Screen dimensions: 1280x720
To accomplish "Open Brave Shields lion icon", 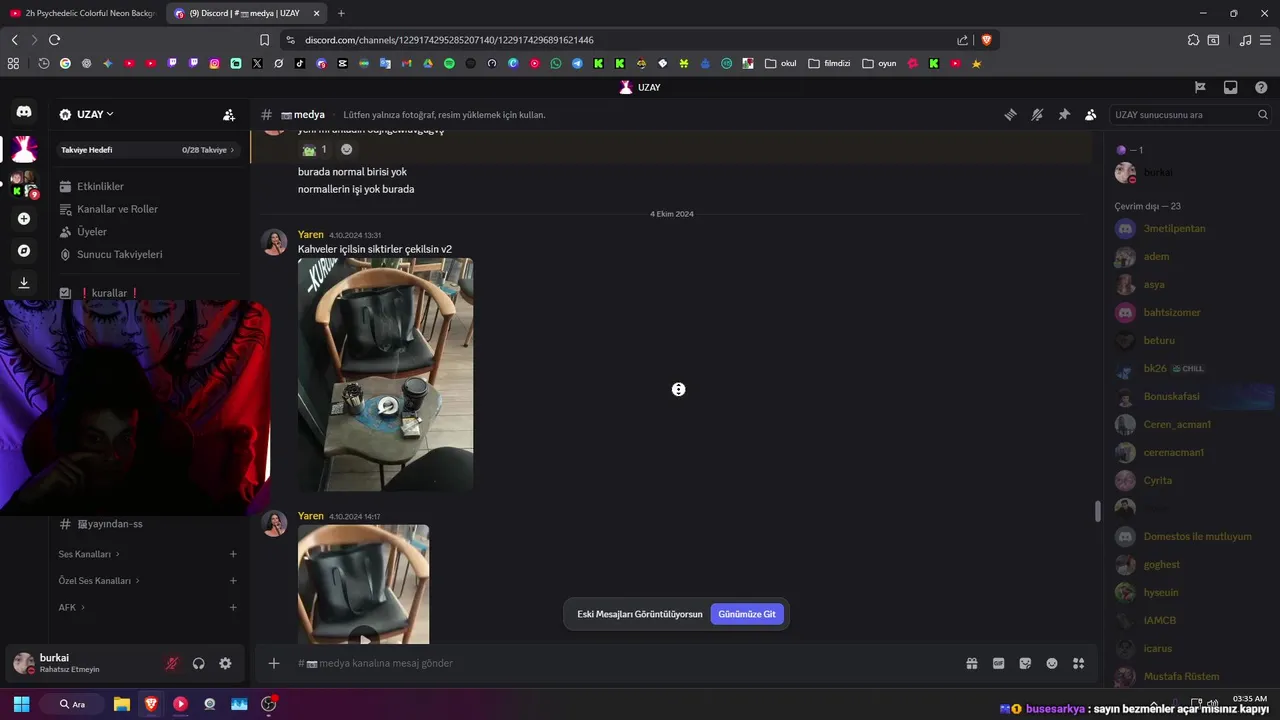I will (x=986, y=40).
